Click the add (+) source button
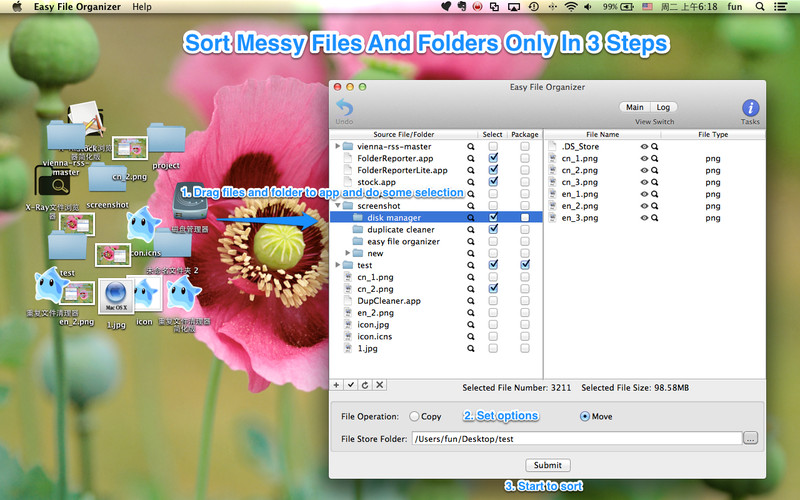 click(336, 385)
